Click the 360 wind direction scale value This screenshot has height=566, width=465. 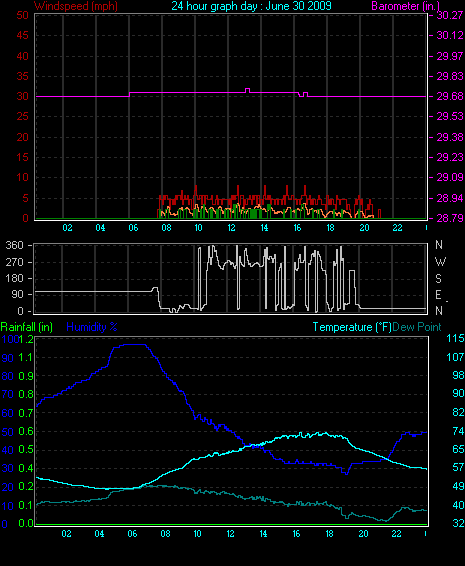point(15,245)
